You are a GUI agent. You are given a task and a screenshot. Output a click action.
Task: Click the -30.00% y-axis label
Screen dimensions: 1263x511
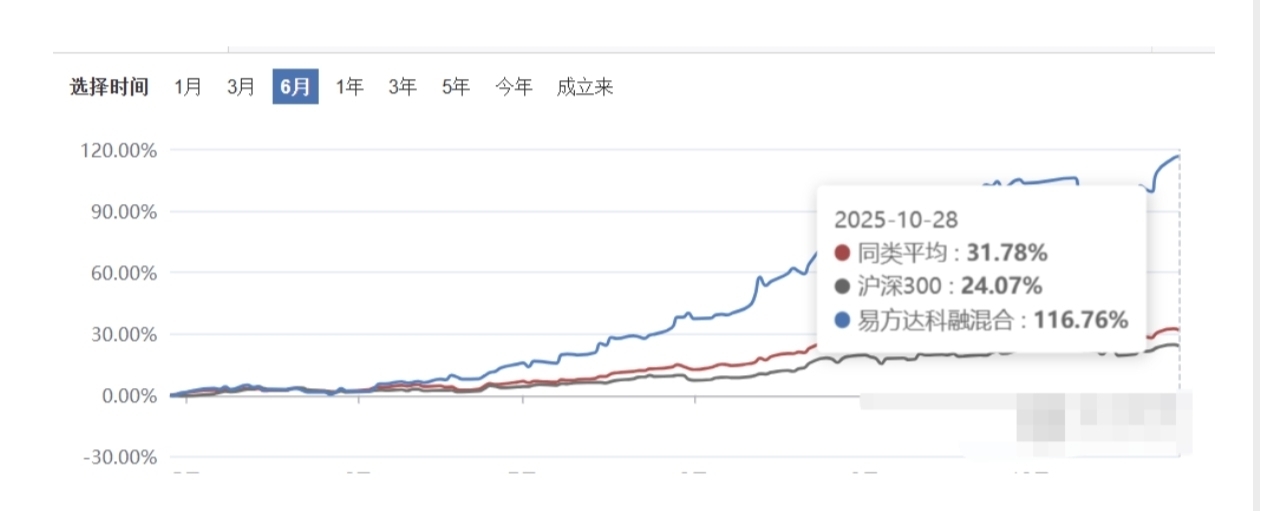coord(120,457)
